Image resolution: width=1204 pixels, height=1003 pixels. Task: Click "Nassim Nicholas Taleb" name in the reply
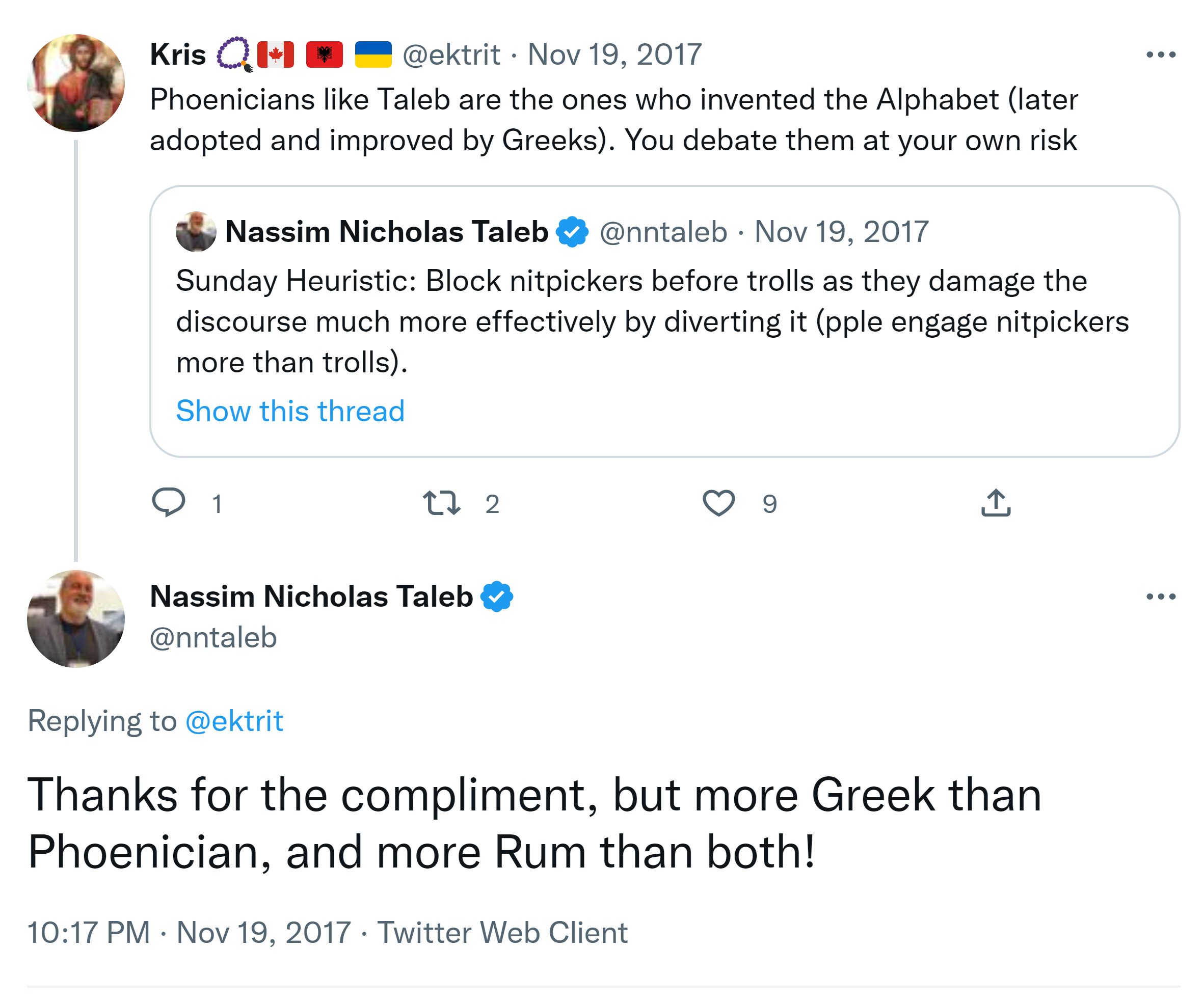click(311, 597)
